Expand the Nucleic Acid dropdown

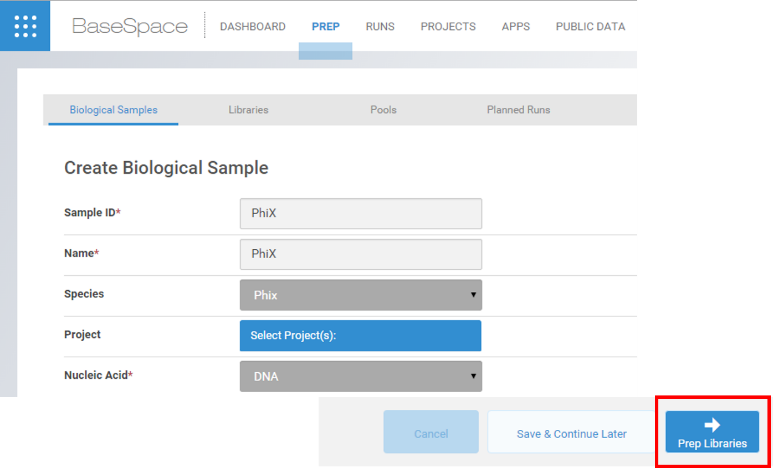pyautogui.click(x=361, y=376)
